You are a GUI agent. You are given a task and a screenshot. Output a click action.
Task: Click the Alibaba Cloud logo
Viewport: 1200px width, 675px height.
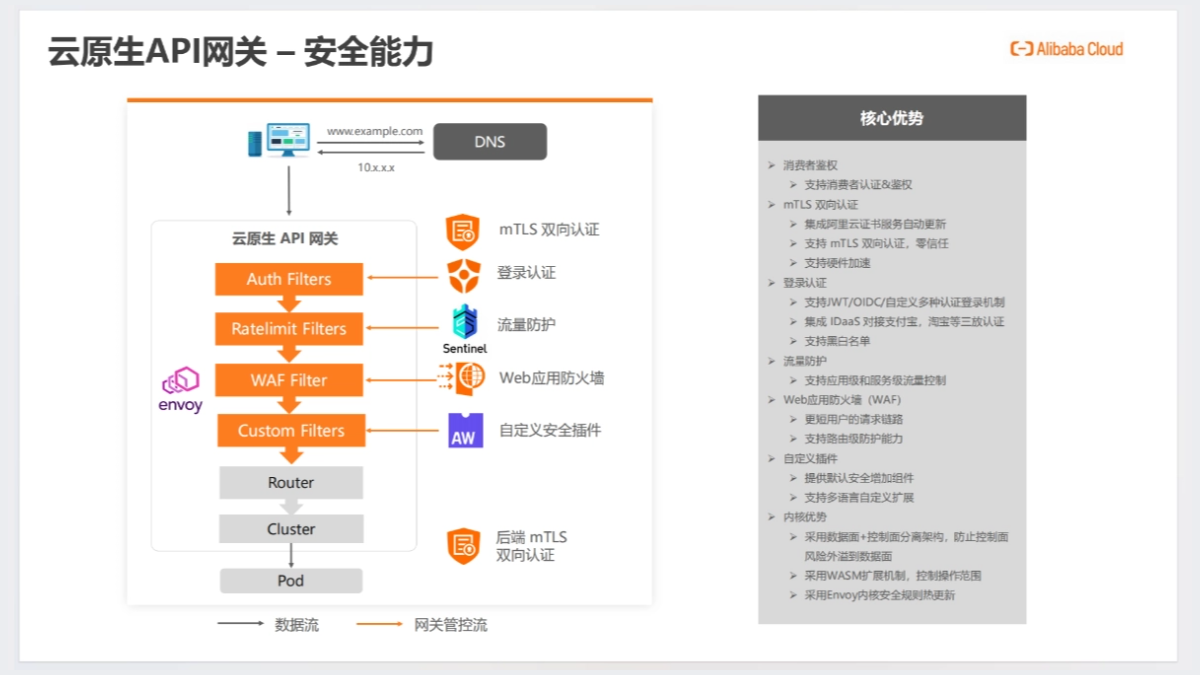pyautogui.click(x=1064, y=48)
